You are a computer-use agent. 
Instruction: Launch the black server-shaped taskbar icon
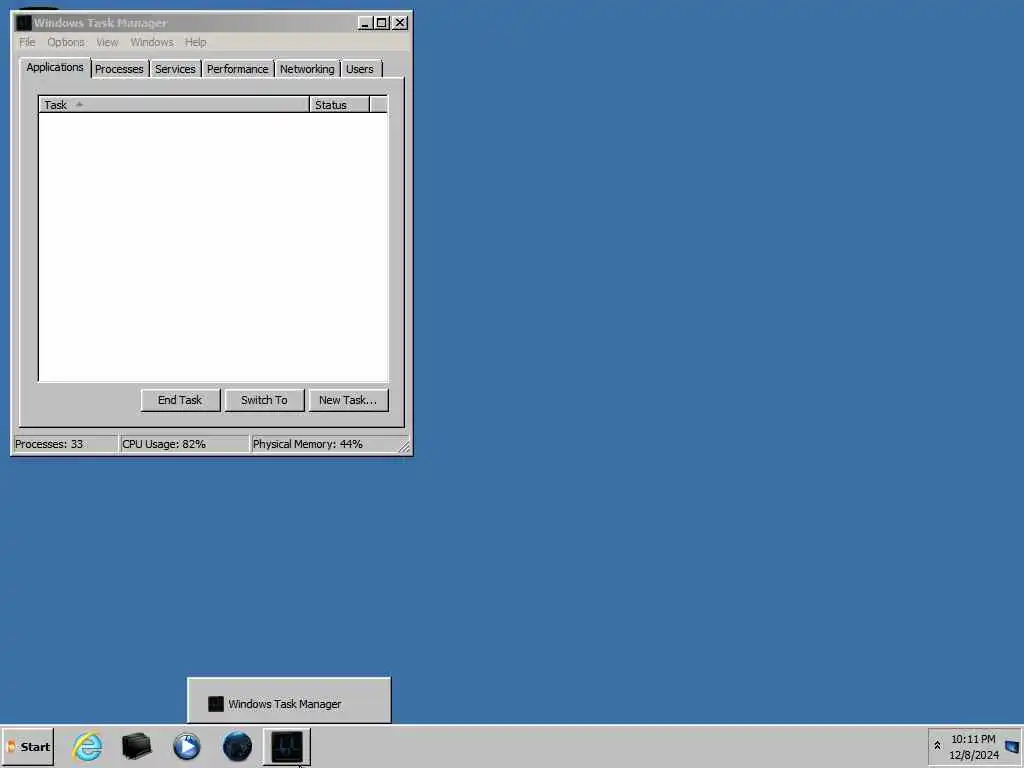[136, 746]
